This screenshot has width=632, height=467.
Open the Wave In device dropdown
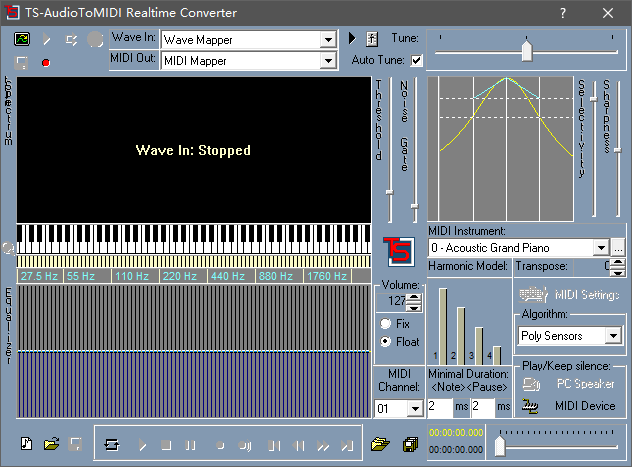328,40
